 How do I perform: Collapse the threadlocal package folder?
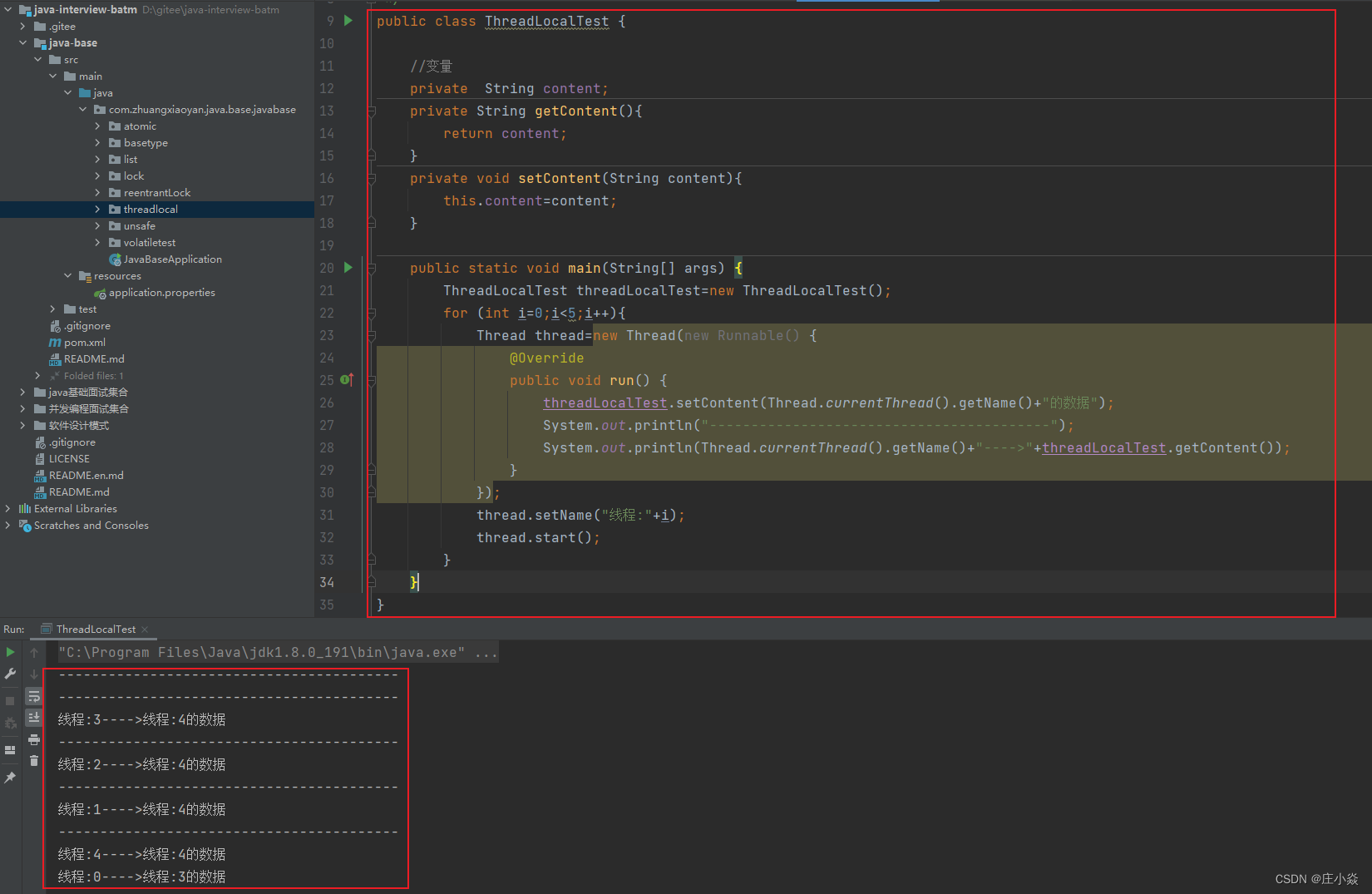pyautogui.click(x=97, y=209)
